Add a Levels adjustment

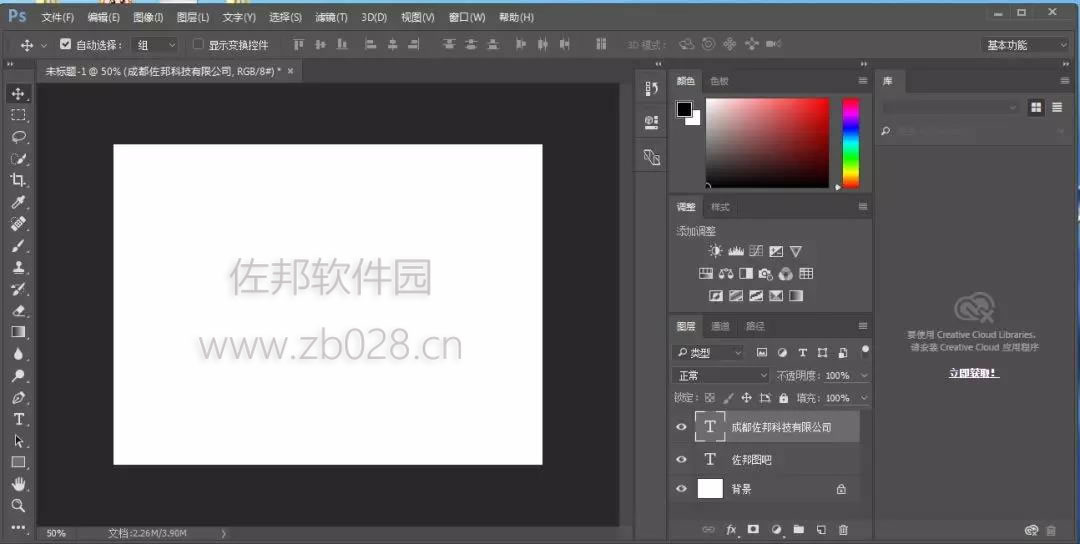[736, 251]
